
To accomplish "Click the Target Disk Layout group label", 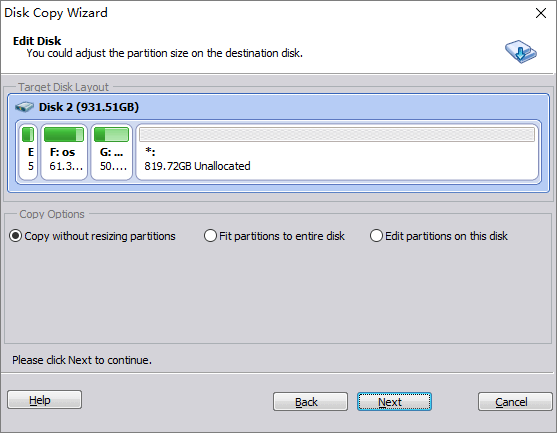I will click(x=63, y=87).
